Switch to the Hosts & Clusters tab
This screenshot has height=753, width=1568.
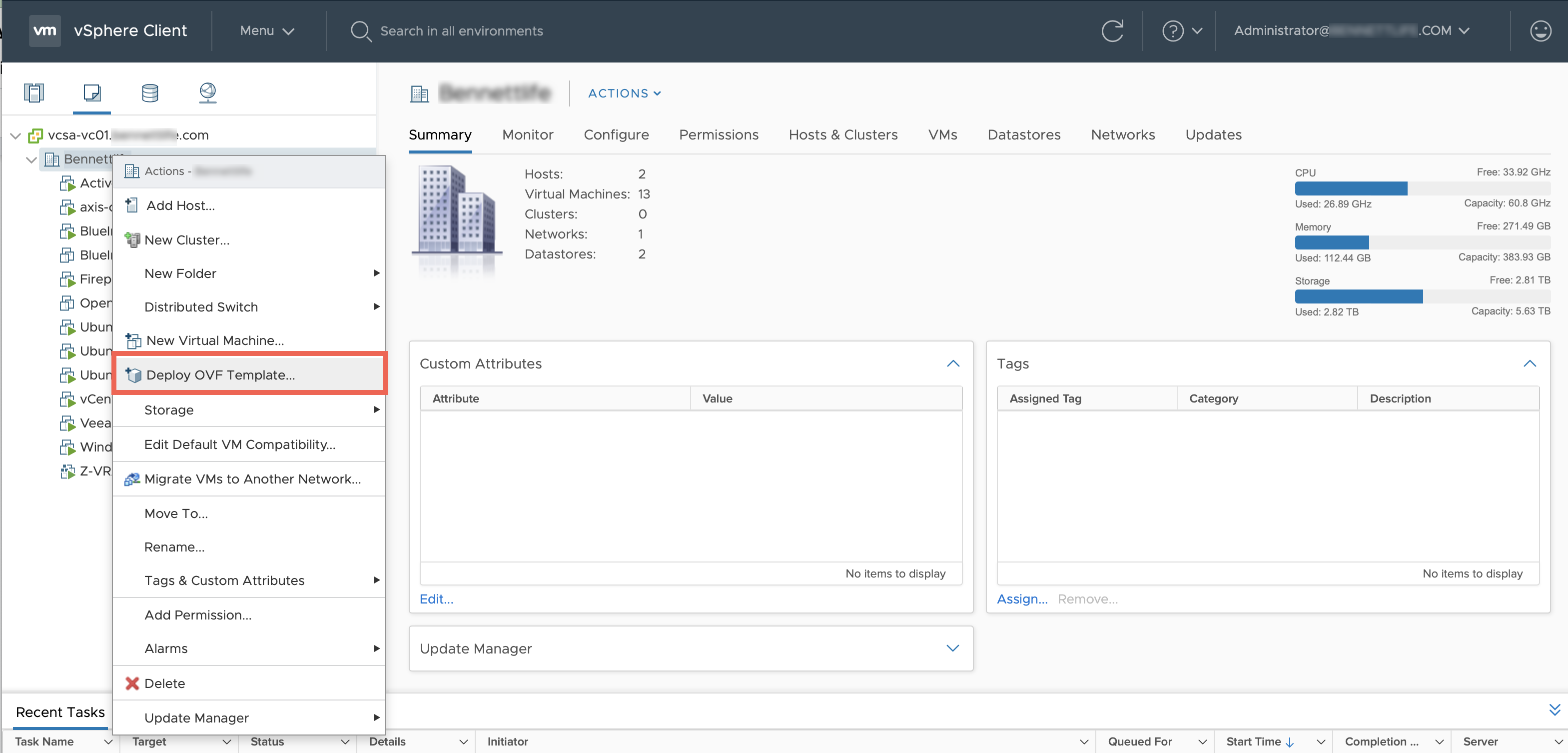[842, 134]
